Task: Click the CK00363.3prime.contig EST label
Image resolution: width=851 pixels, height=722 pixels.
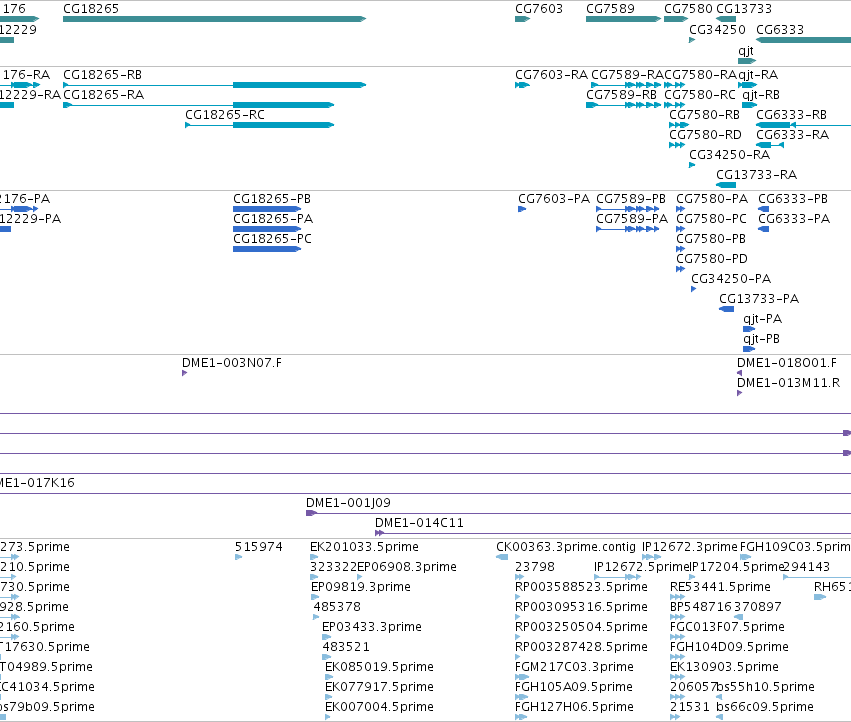Action: (566, 547)
